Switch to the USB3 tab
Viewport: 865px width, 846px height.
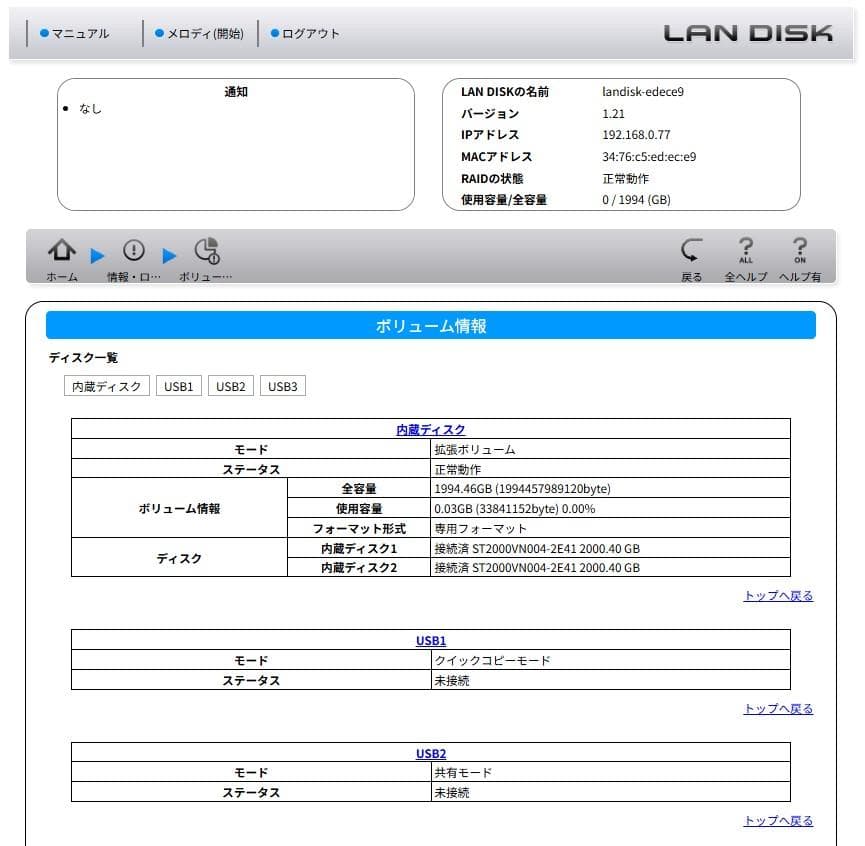click(x=282, y=385)
